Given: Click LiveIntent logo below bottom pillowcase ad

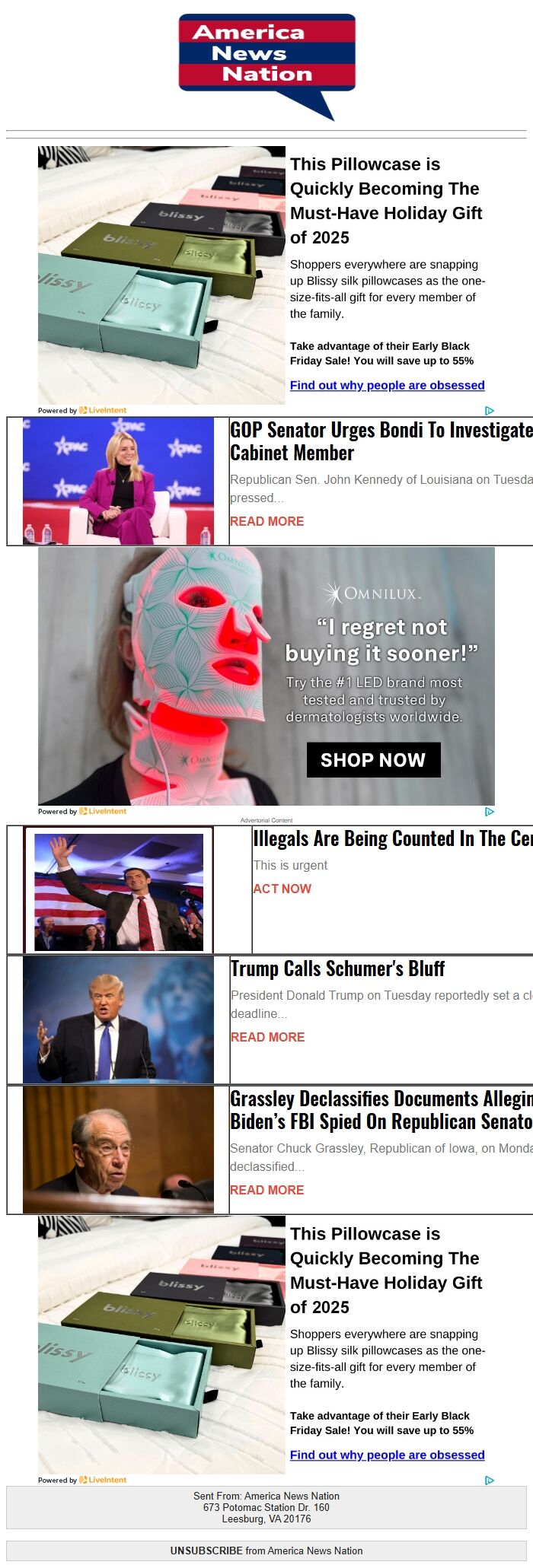Looking at the screenshot, I should [103, 1480].
